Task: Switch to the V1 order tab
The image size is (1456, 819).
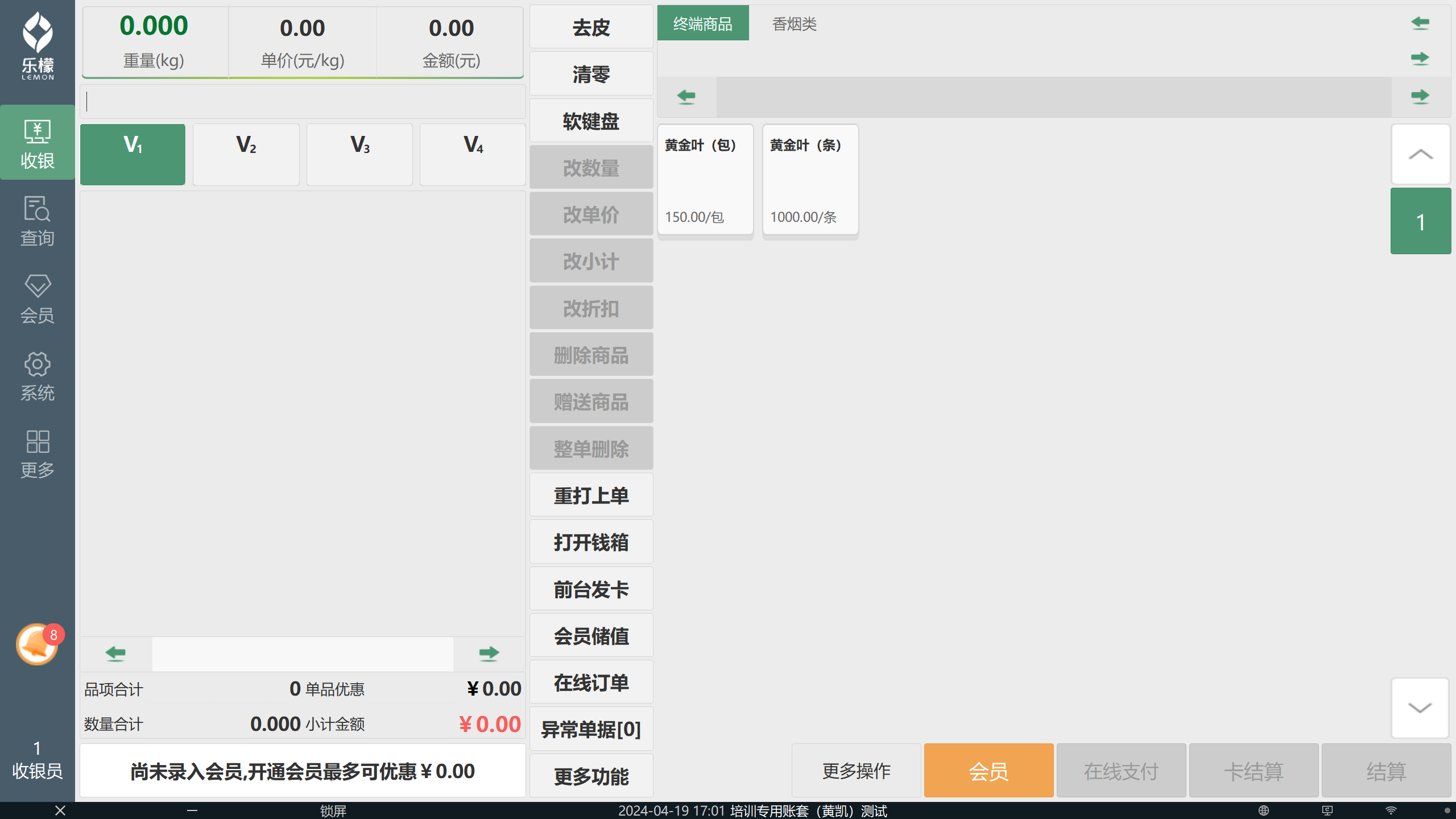Action: [133, 154]
